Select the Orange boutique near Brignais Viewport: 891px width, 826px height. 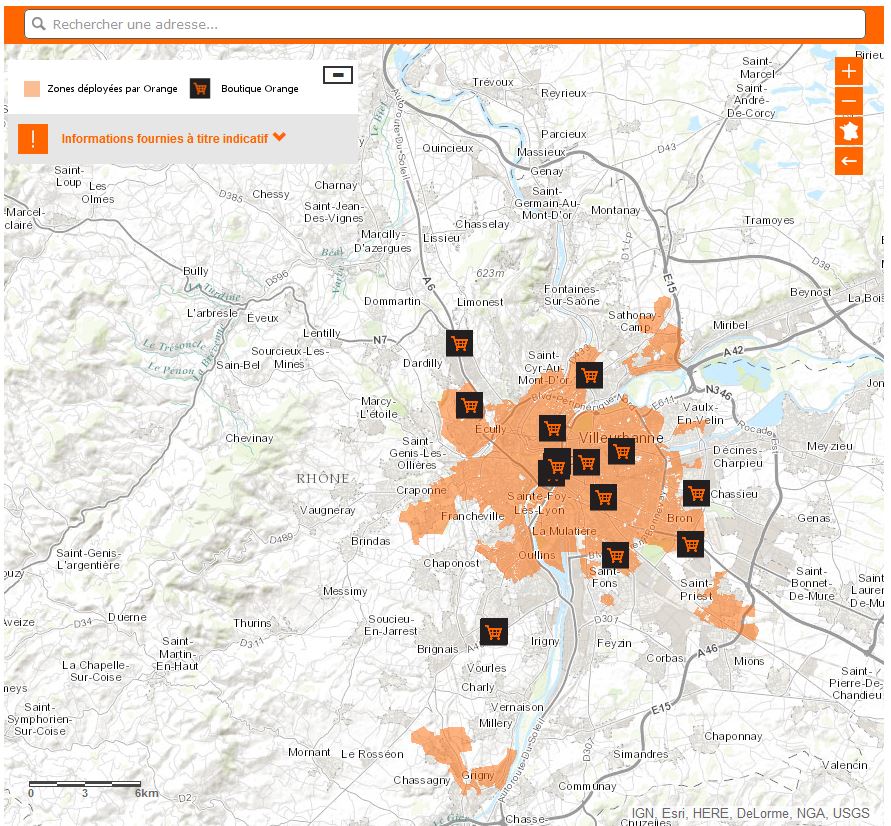tap(494, 632)
